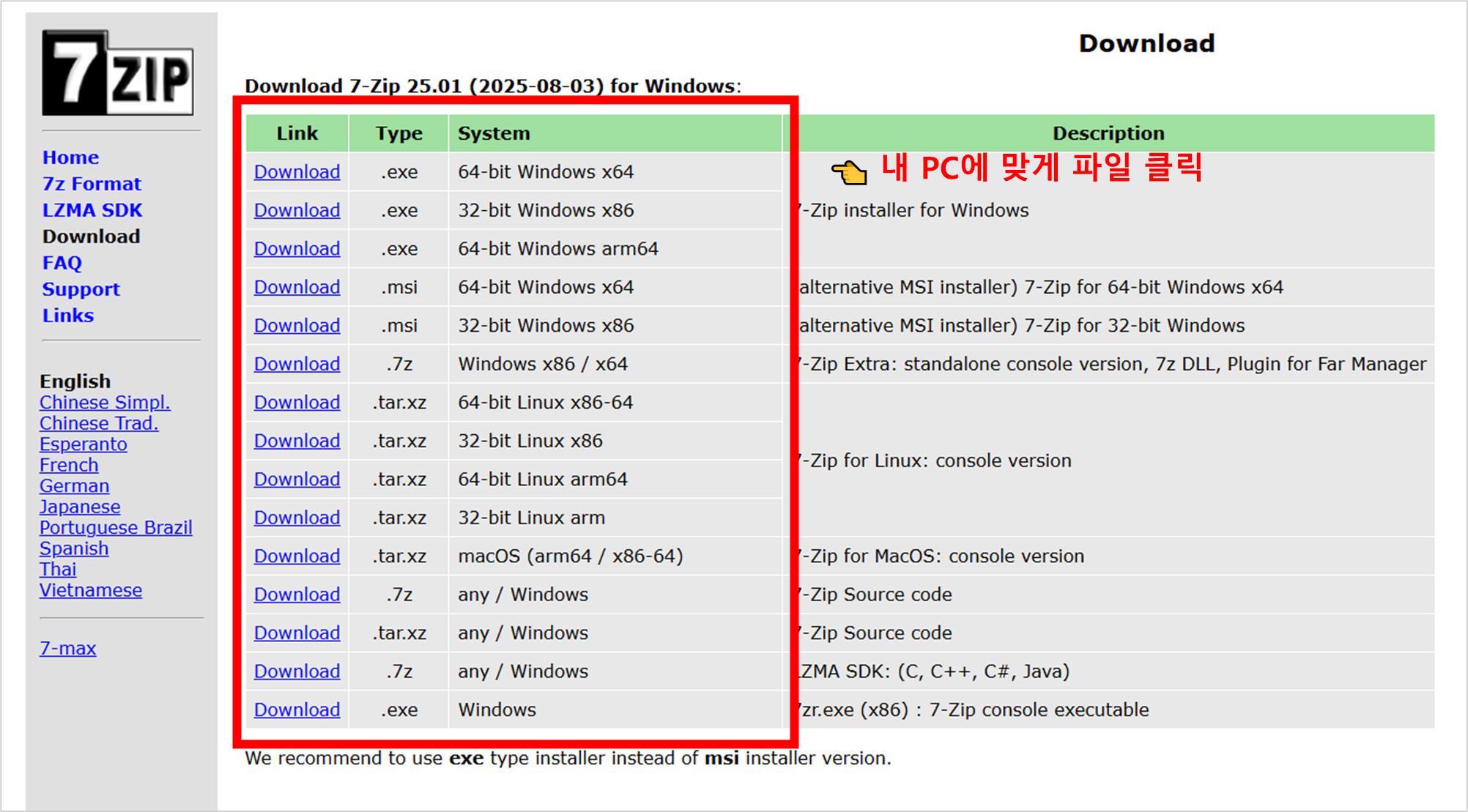This screenshot has width=1468, height=812.
Task: Switch language to Vietnamese
Action: coord(91,590)
